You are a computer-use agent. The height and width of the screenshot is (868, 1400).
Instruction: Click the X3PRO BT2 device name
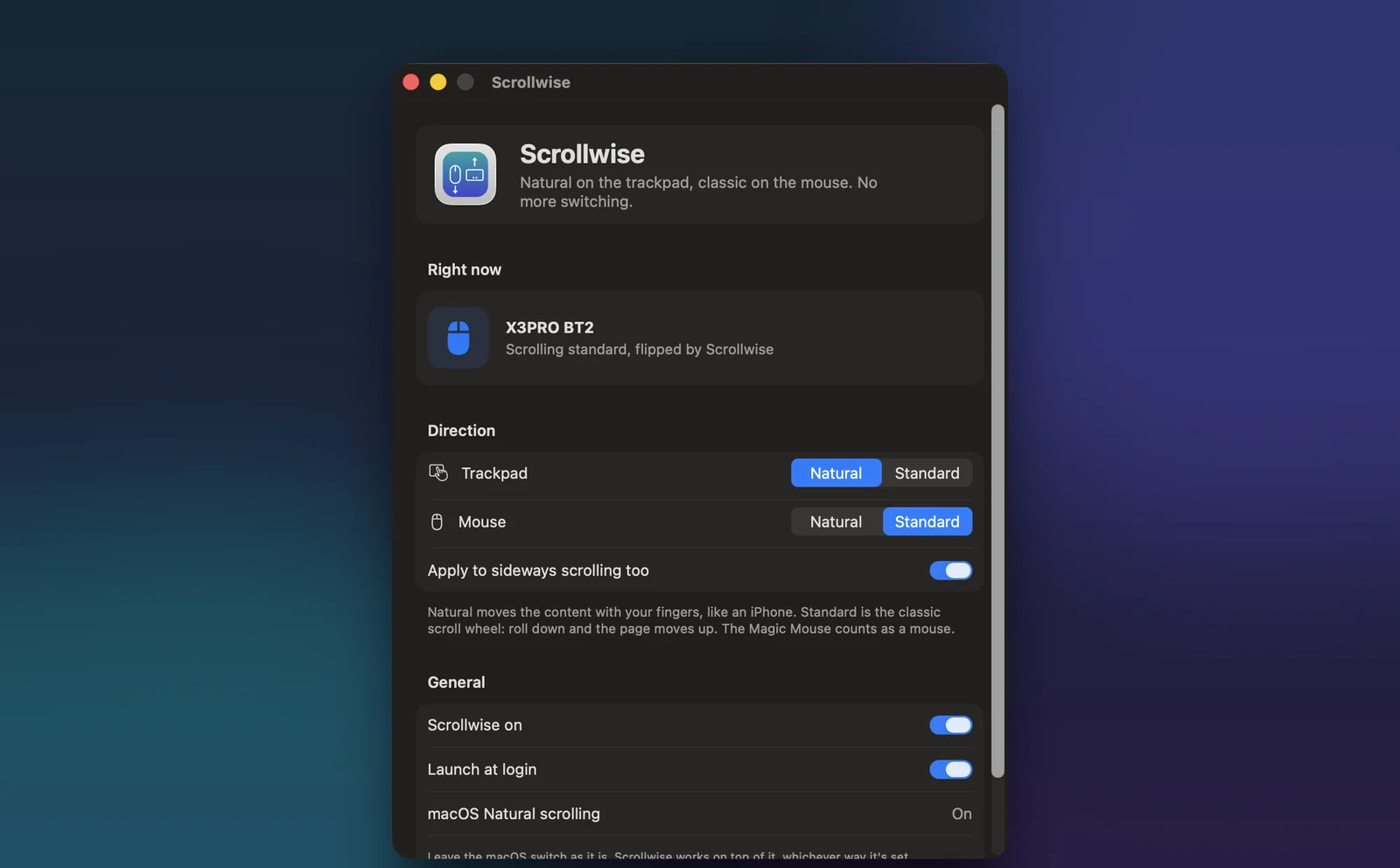(x=549, y=327)
